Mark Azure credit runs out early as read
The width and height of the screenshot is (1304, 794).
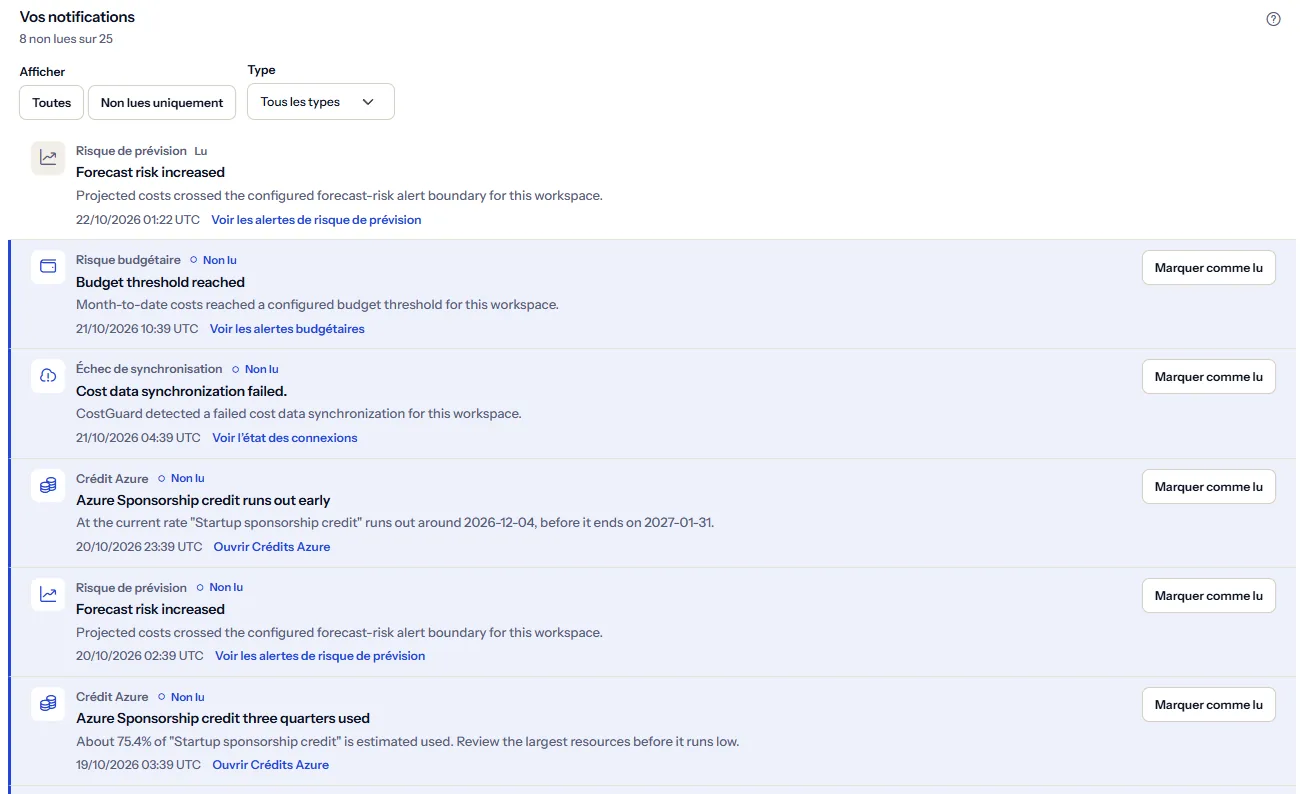tap(1208, 487)
